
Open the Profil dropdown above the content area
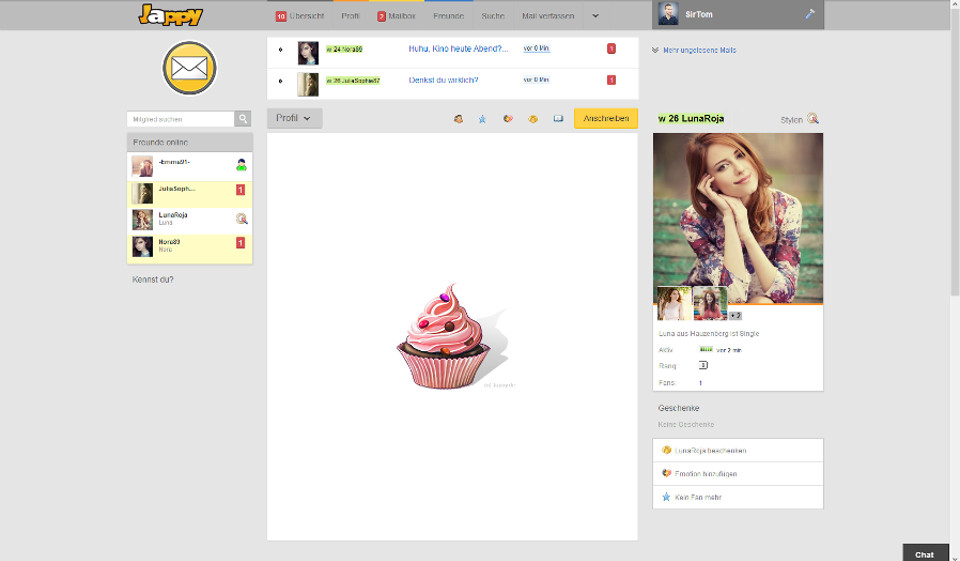(293, 118)
